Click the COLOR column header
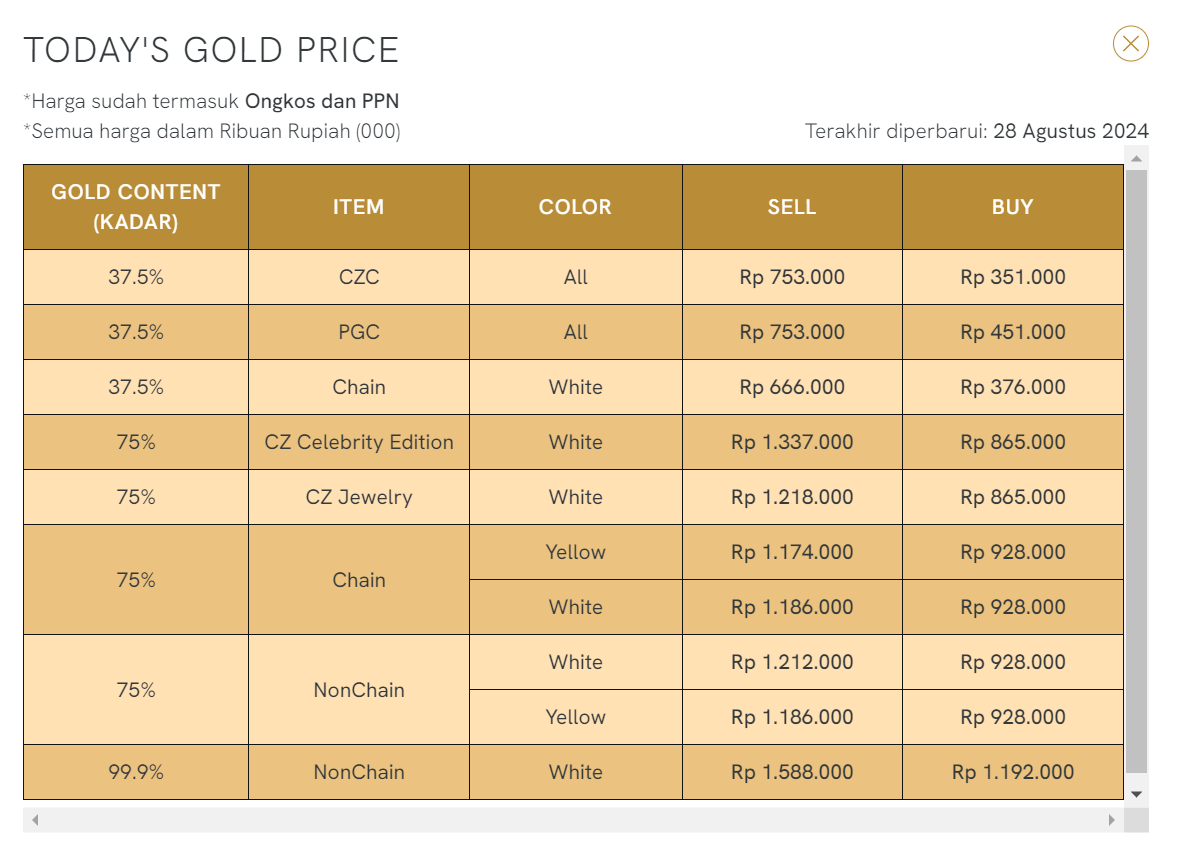This screenshot has height=856, width=1180. 575,207
